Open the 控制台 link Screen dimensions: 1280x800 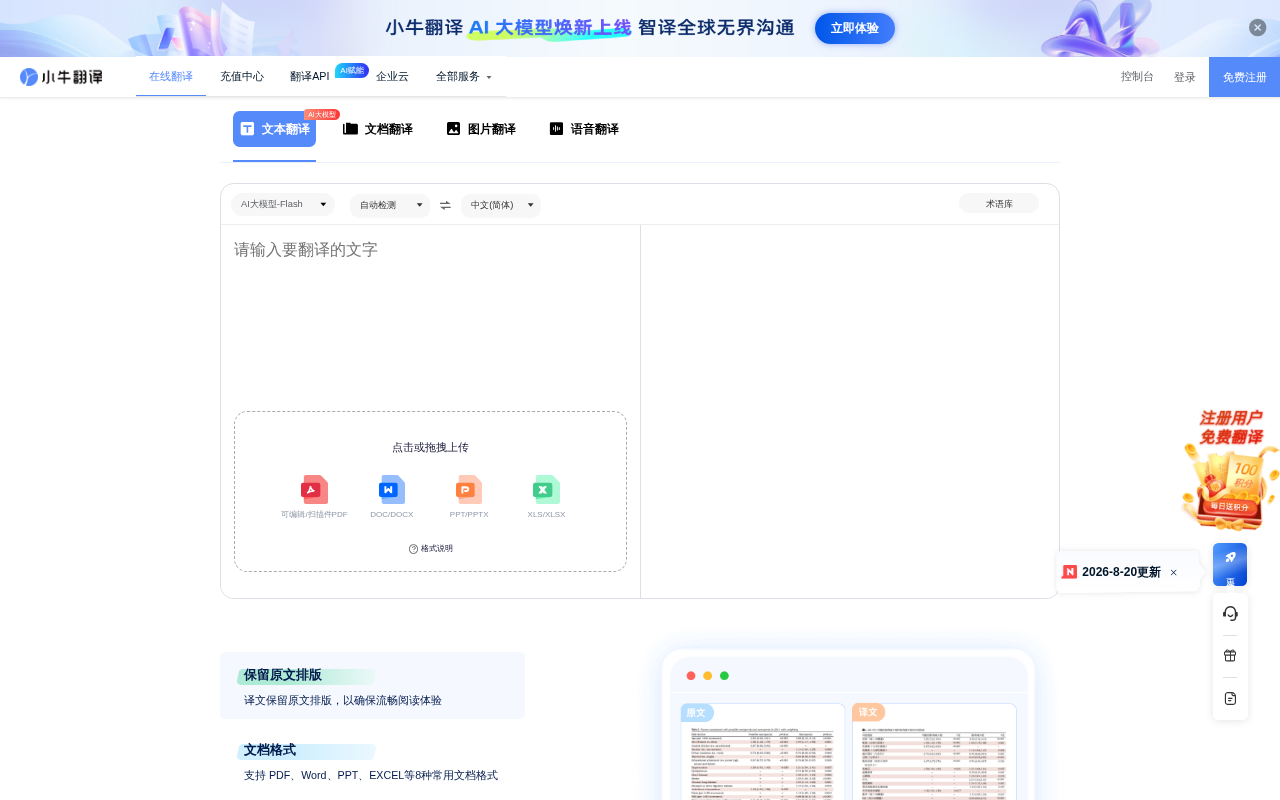coord(1137,77)
